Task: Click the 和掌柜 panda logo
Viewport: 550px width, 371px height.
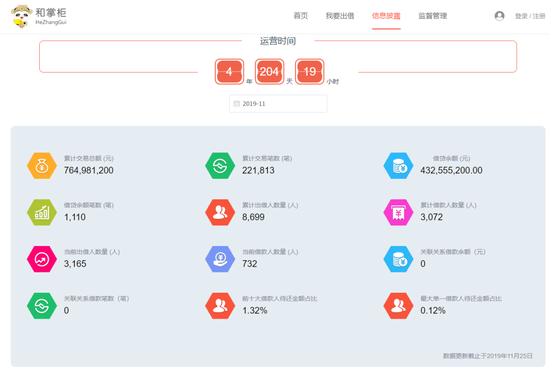Action: coord(39,16)
